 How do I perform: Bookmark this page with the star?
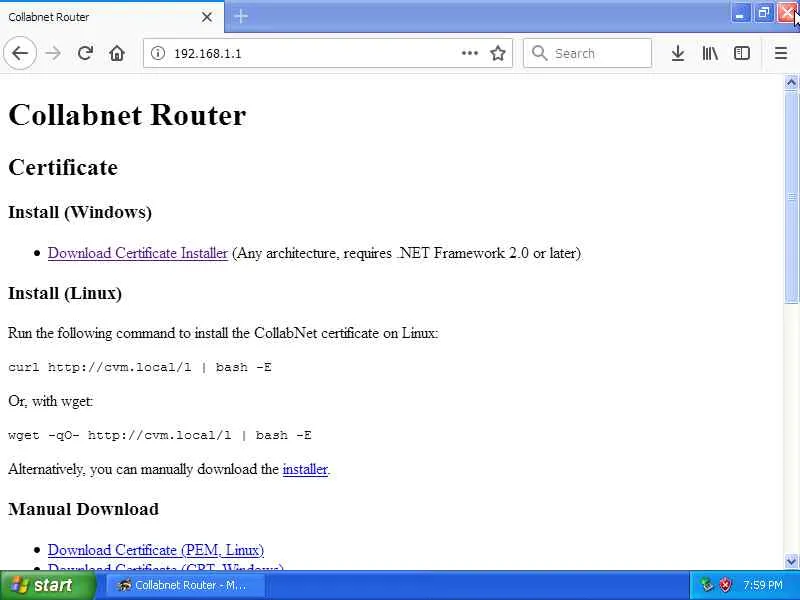point(497,53)
